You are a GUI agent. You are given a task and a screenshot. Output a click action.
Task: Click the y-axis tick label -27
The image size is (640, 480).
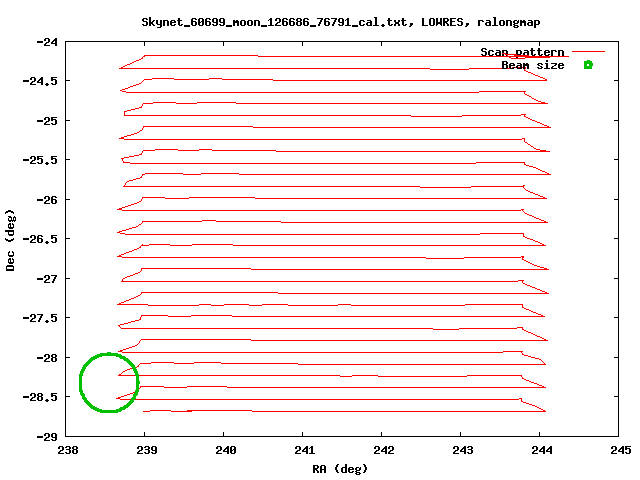point(47,279)
